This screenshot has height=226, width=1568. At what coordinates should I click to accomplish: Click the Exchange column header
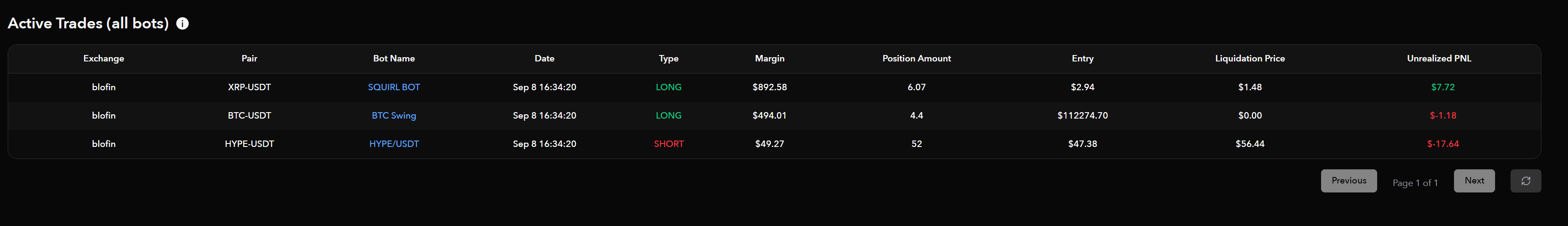(x=103, y=58)
